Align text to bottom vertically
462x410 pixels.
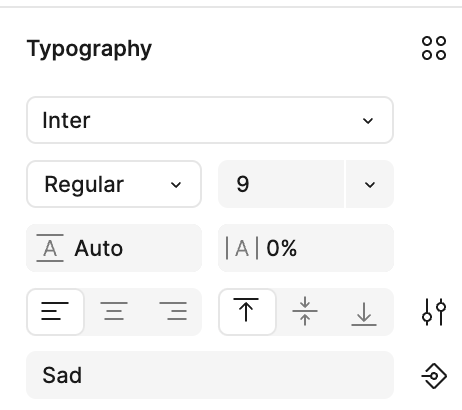click(x=364, y=312)
